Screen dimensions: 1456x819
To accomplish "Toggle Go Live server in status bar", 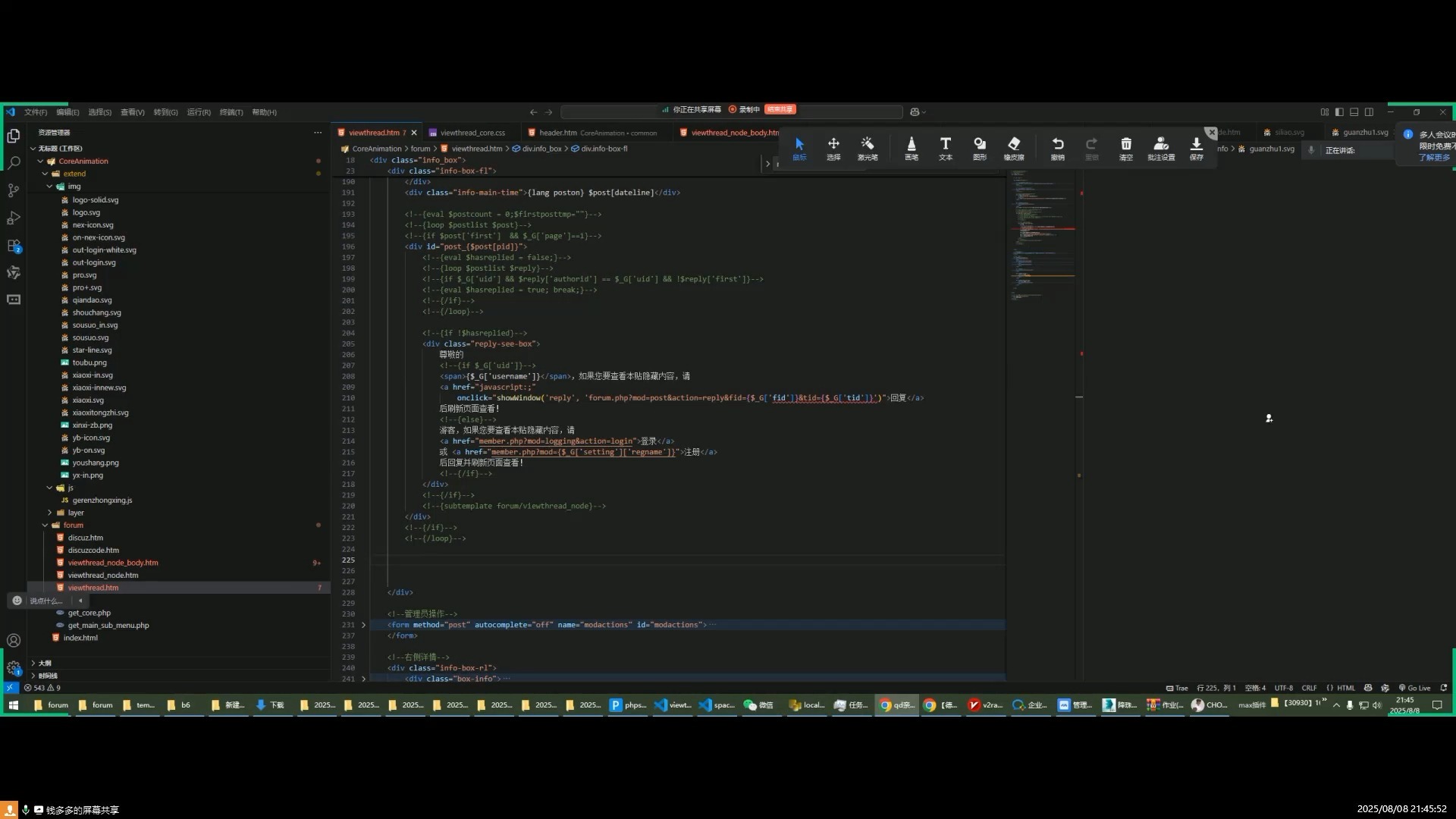I will [1414, 688].
